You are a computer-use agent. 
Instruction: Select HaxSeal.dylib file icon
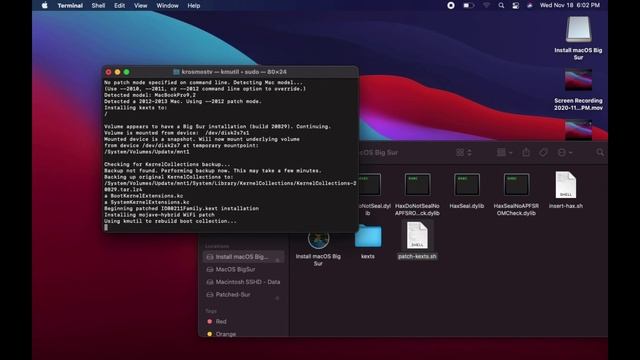point(467,185)
